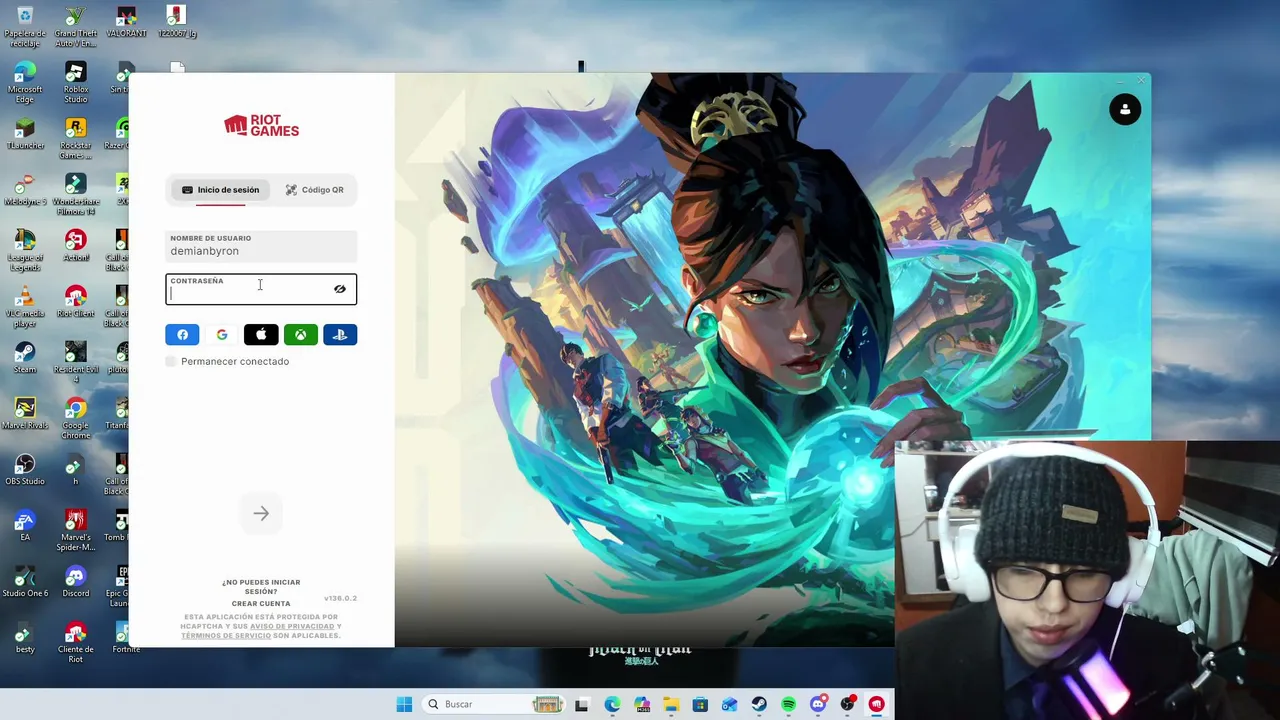Select the Google Chrome desktop icon
Image resolution: width=1280 pixels, height=720 pixels.
[x=75, y=419]
